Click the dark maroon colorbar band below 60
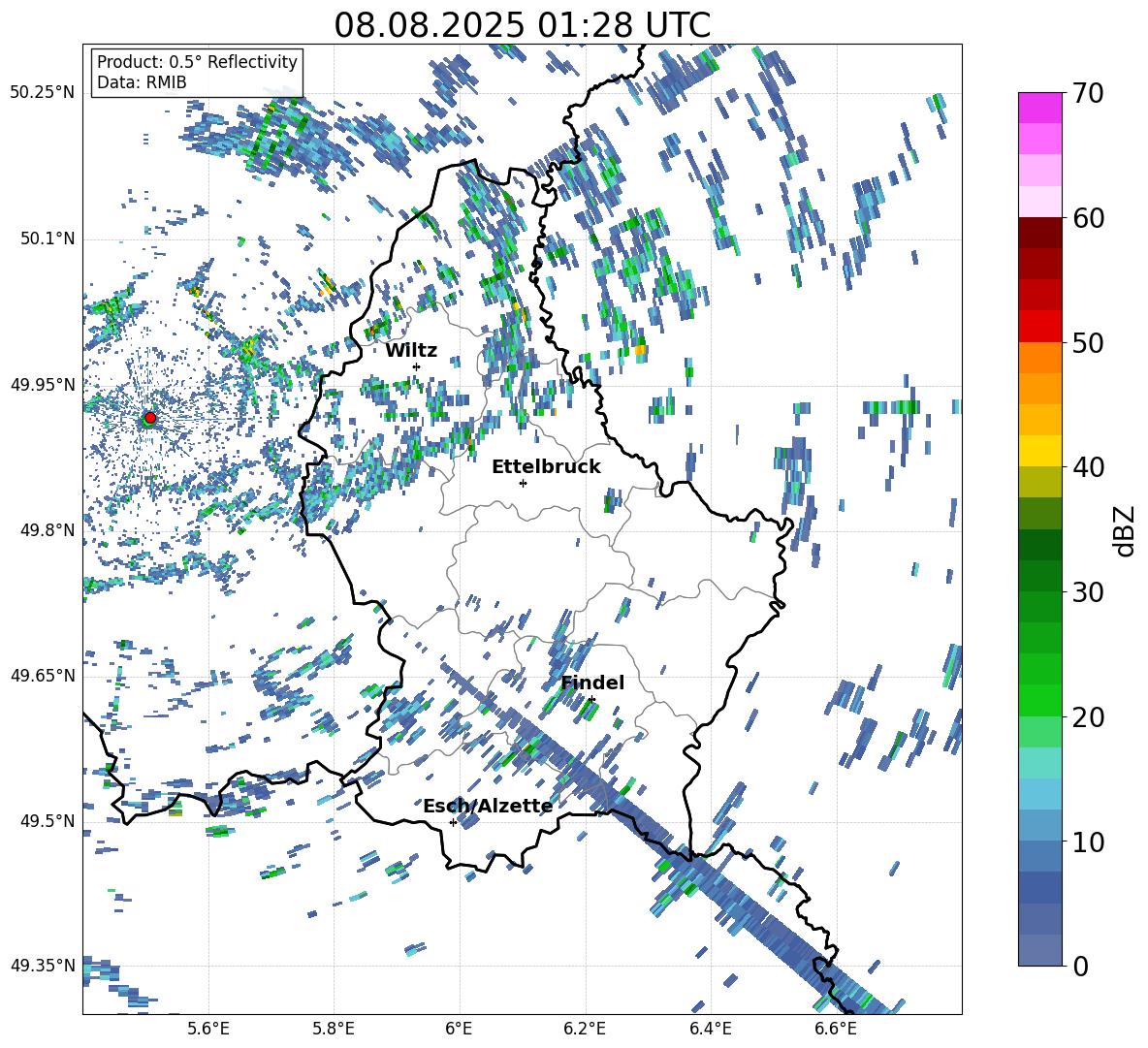This screenshot has width=1148, height=1048. click(x=1039, y=233)
